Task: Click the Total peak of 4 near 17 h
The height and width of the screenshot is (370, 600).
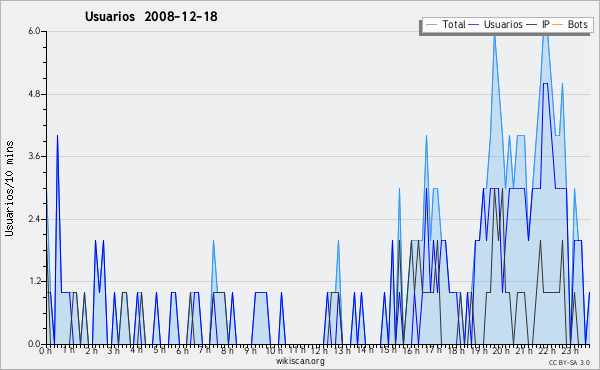Action: tap(426, 135)
